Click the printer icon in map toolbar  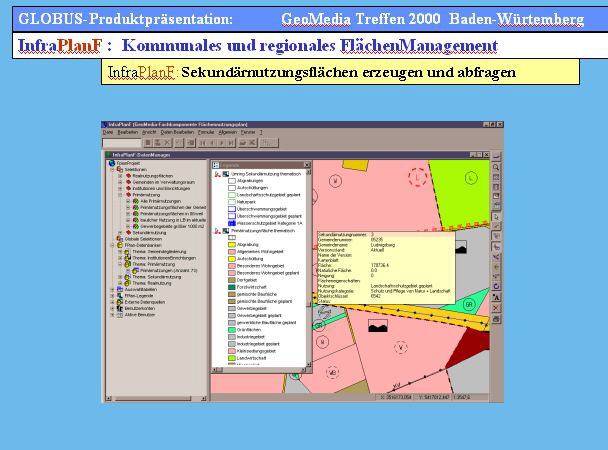point(496,319)
